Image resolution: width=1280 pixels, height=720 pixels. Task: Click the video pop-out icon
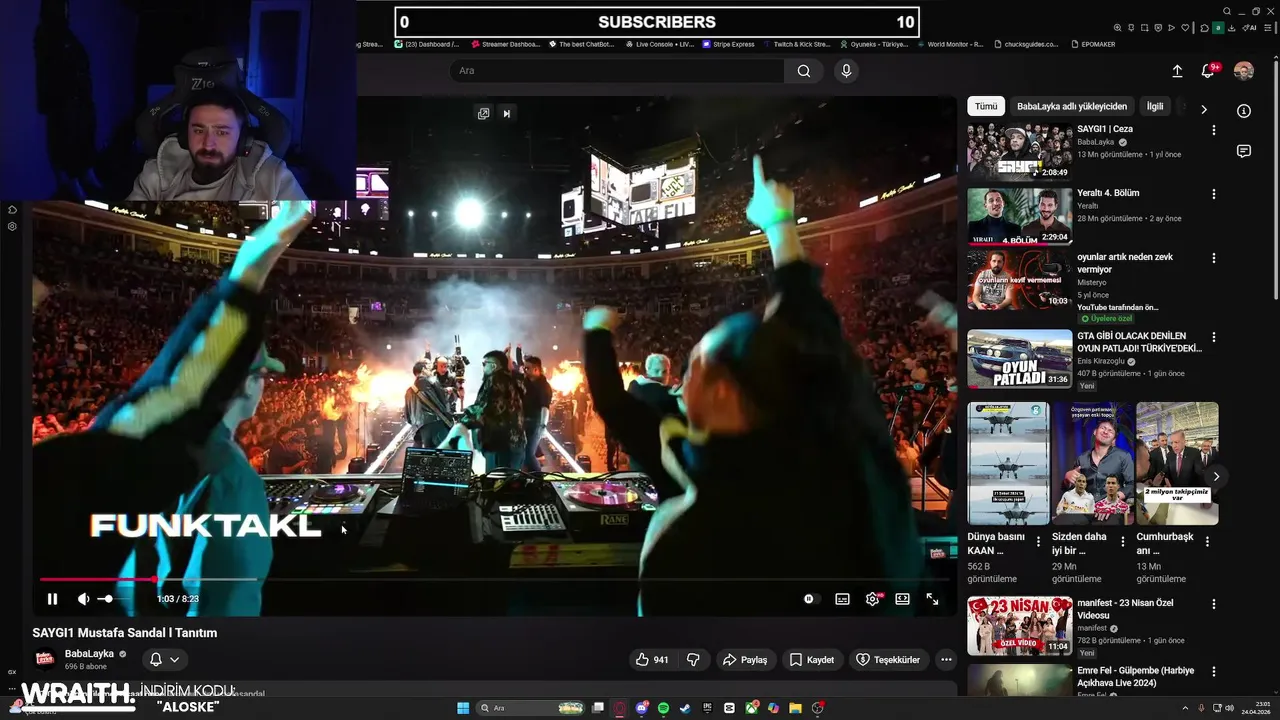pyautogui.click(x=483, y=114)
